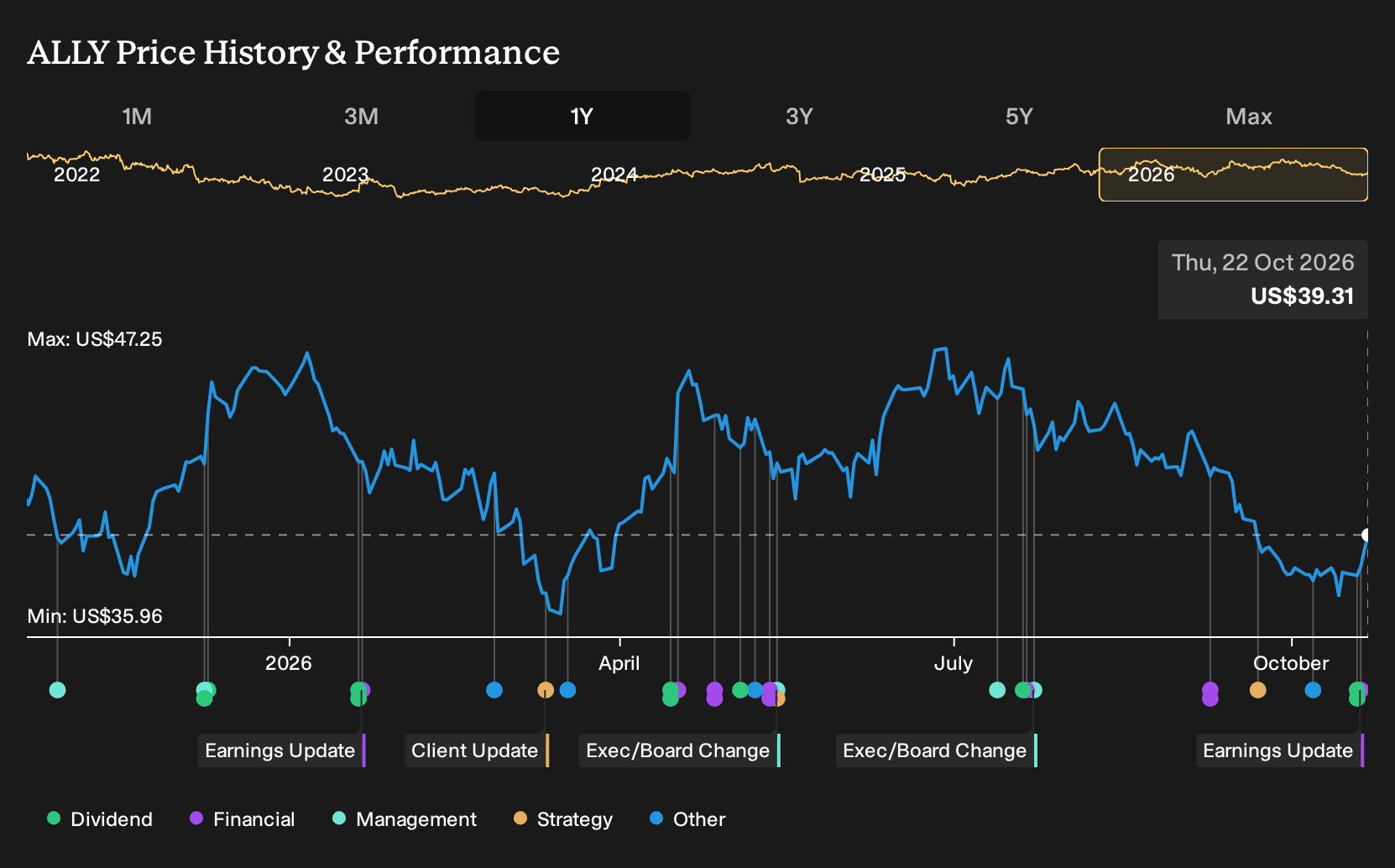Open the Earnings Update label near 2026
Image resolution: width=1395 pixels, height=868 pixels.
(282, 750)
